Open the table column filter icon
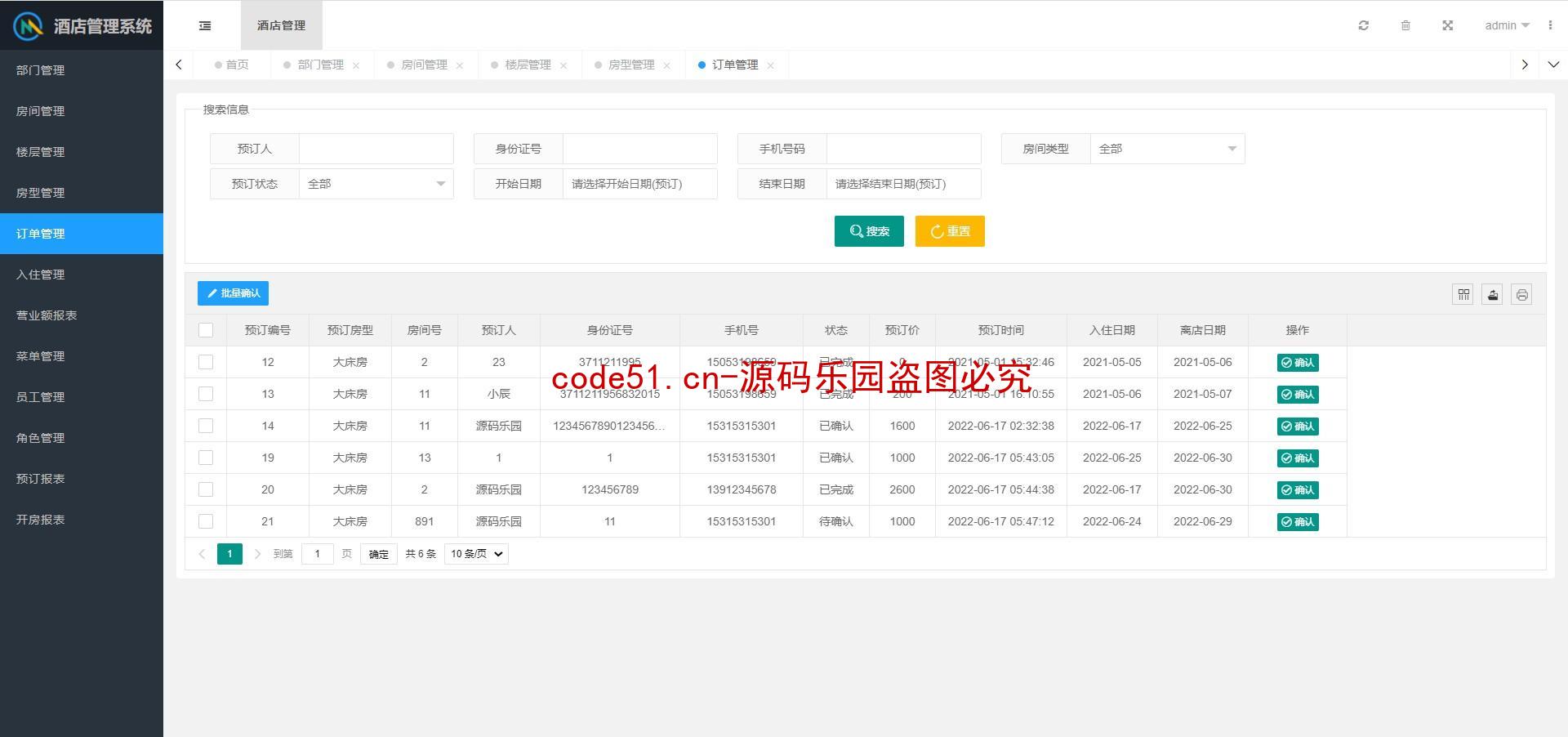This screenshot has width=1568, height=737. (1463, 294)
